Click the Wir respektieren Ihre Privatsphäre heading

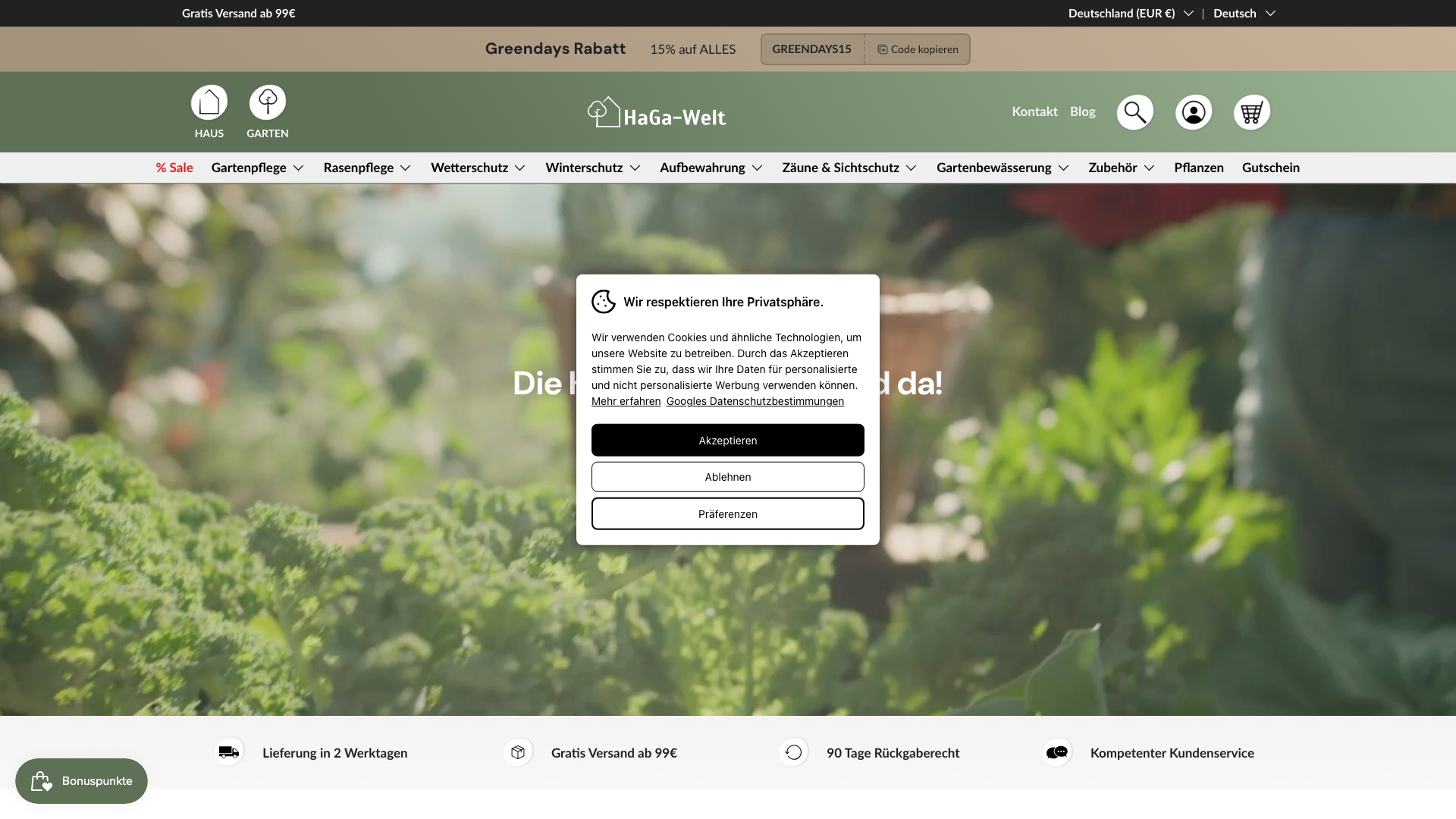(723, 302)
